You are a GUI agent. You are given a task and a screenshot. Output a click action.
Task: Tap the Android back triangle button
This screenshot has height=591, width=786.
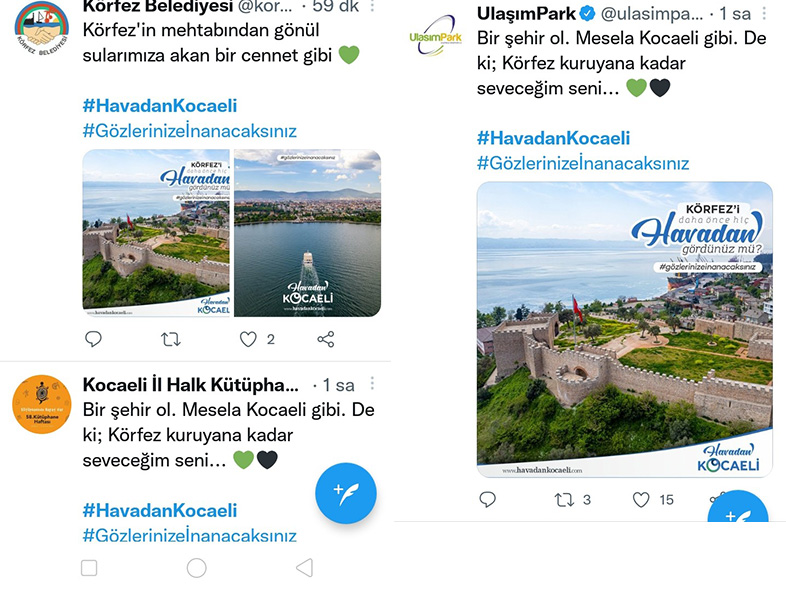pos(305,568)
